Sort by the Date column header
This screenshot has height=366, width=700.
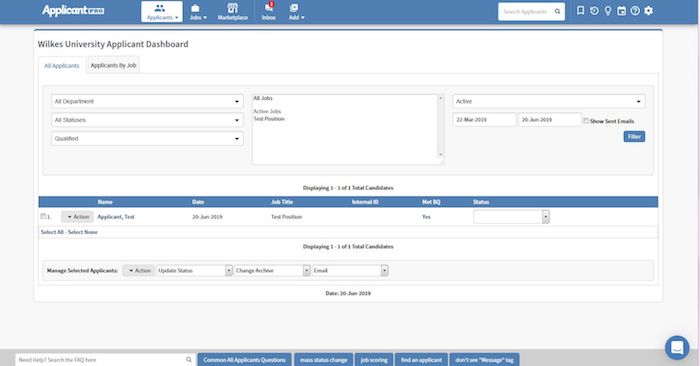pos(198,202)
